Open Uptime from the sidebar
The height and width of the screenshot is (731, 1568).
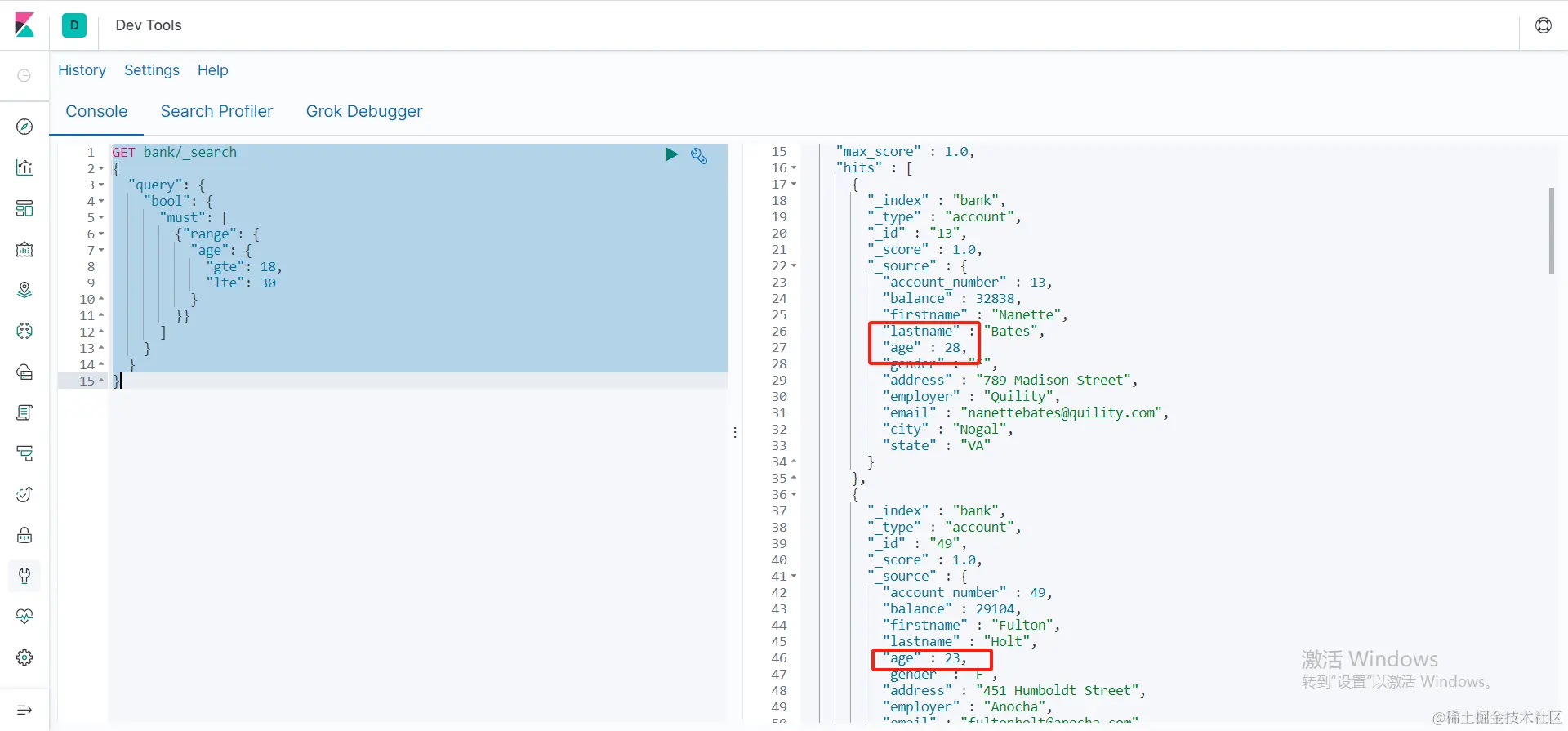[x=24, y=494]
